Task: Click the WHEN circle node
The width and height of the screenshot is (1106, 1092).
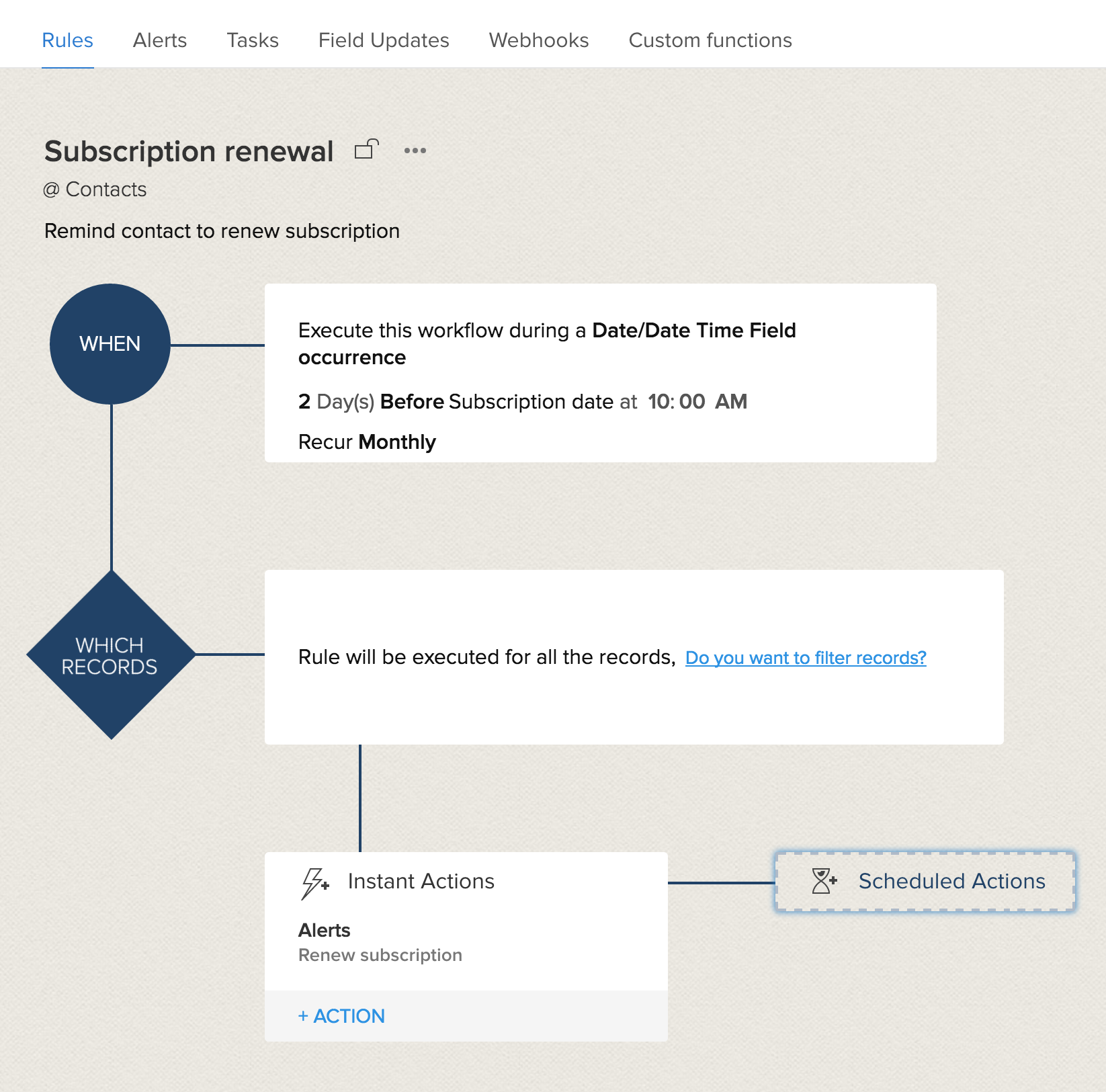Action: point(110,344)
